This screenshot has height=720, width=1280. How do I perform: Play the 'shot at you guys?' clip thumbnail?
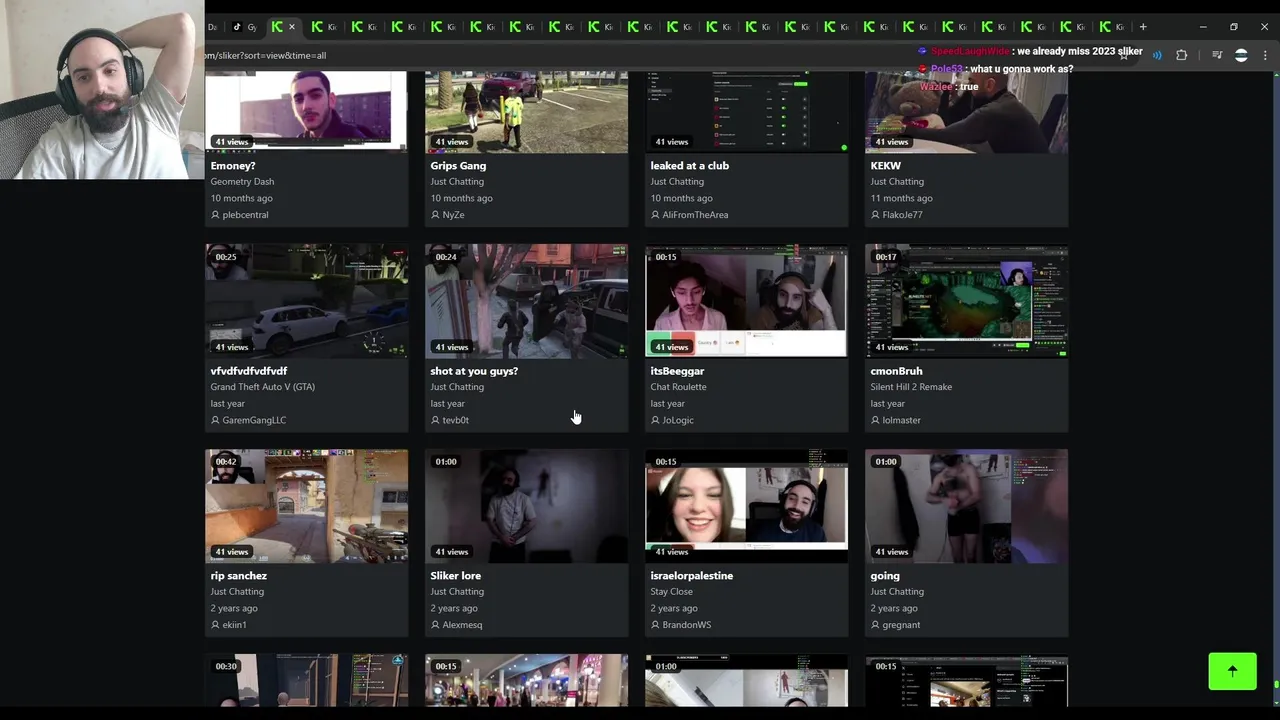coord(526,301)
